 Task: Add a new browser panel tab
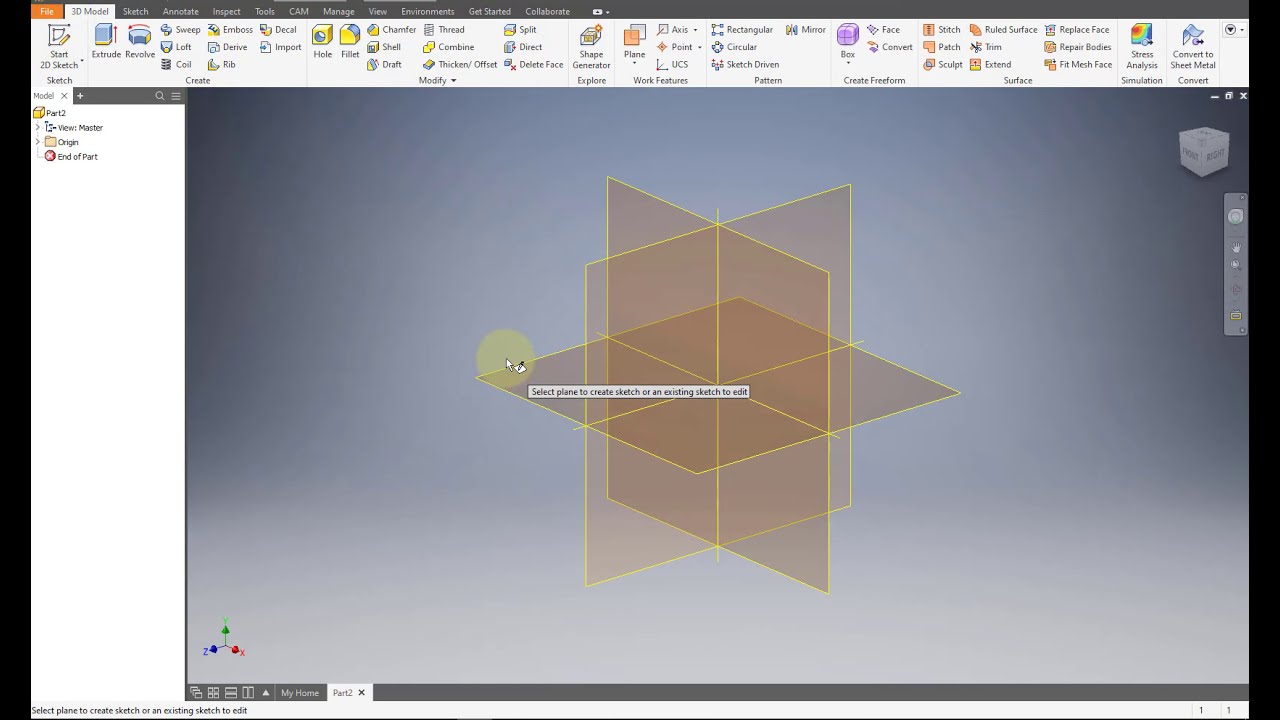(80, 96)
